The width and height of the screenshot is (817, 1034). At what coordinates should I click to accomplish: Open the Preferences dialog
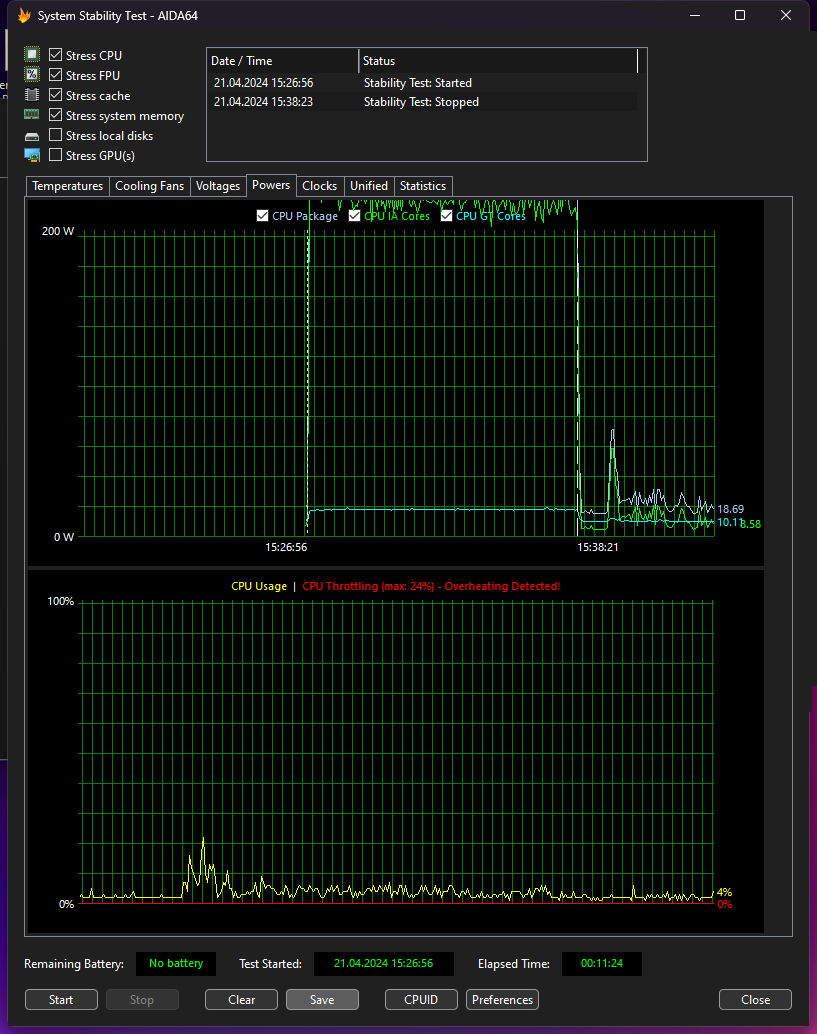(x=502, y=1000)
